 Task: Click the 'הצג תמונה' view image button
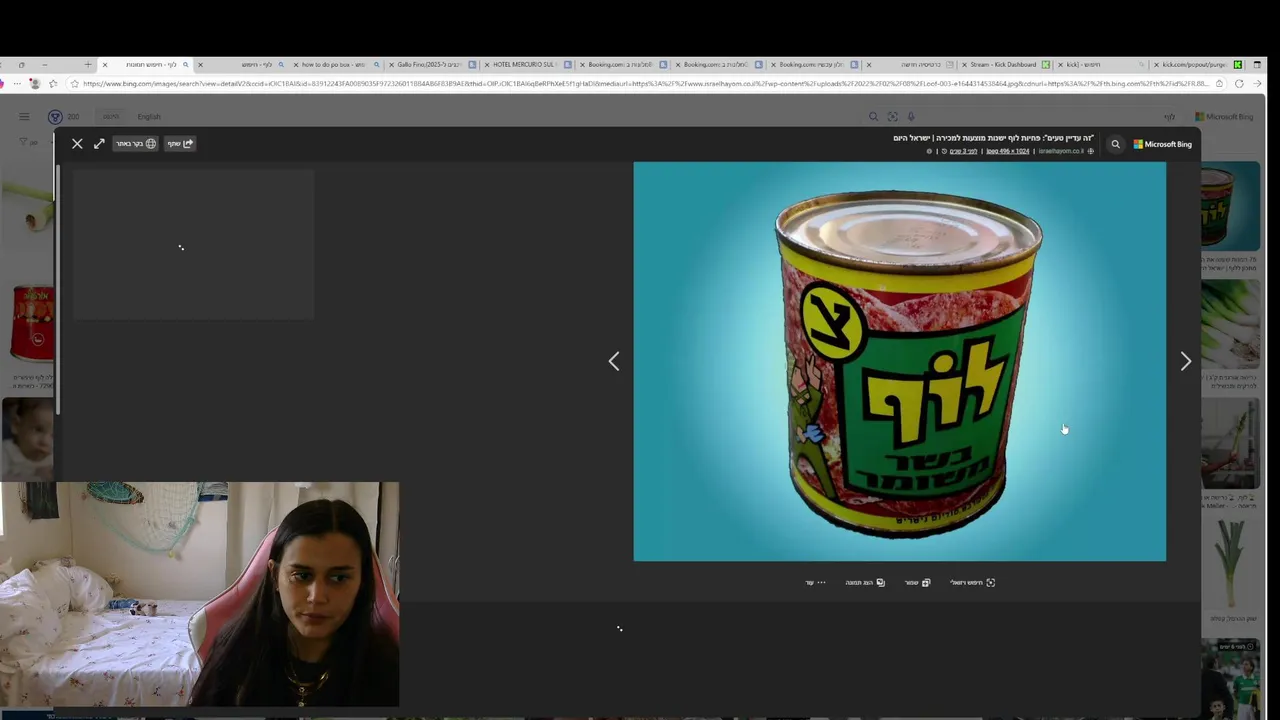tap(865, 582)
